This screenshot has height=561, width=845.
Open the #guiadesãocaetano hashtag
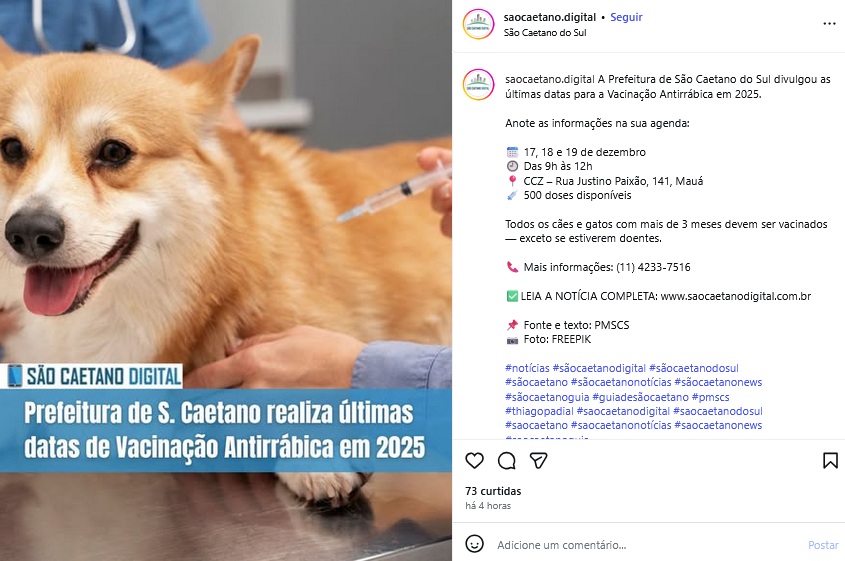(x=640, y=397)
